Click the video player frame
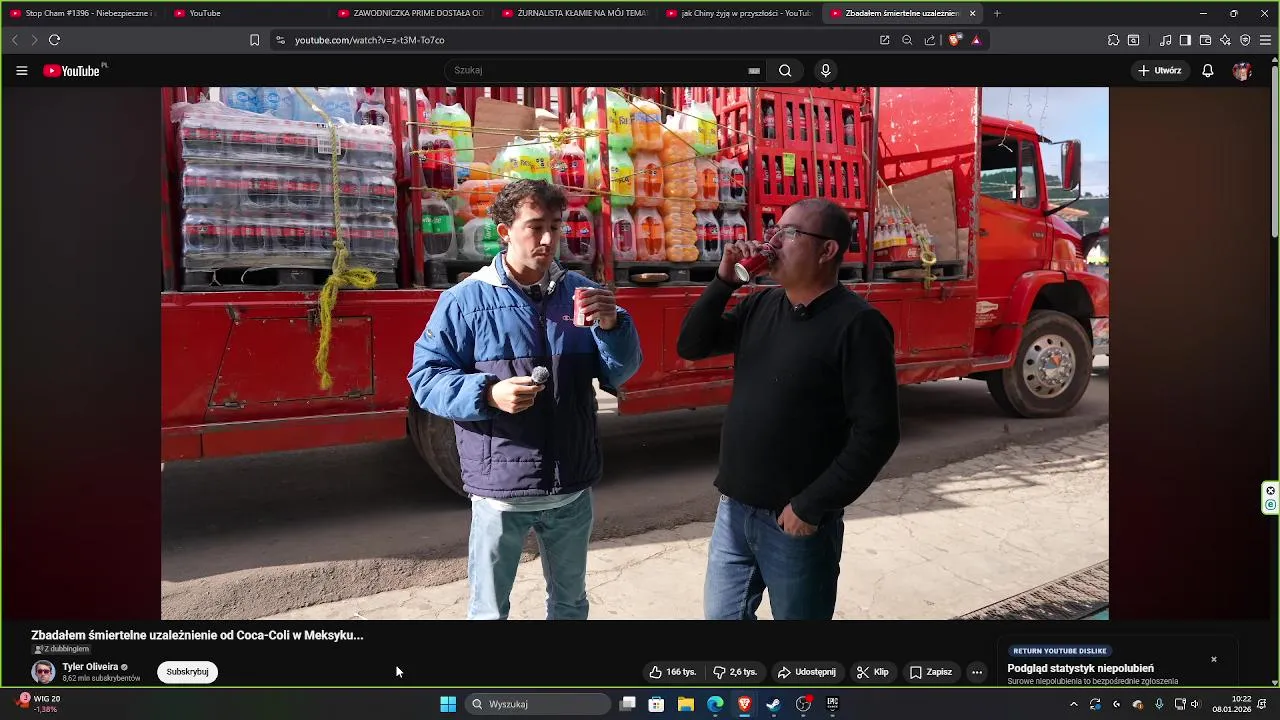 (x=635, y=353)
